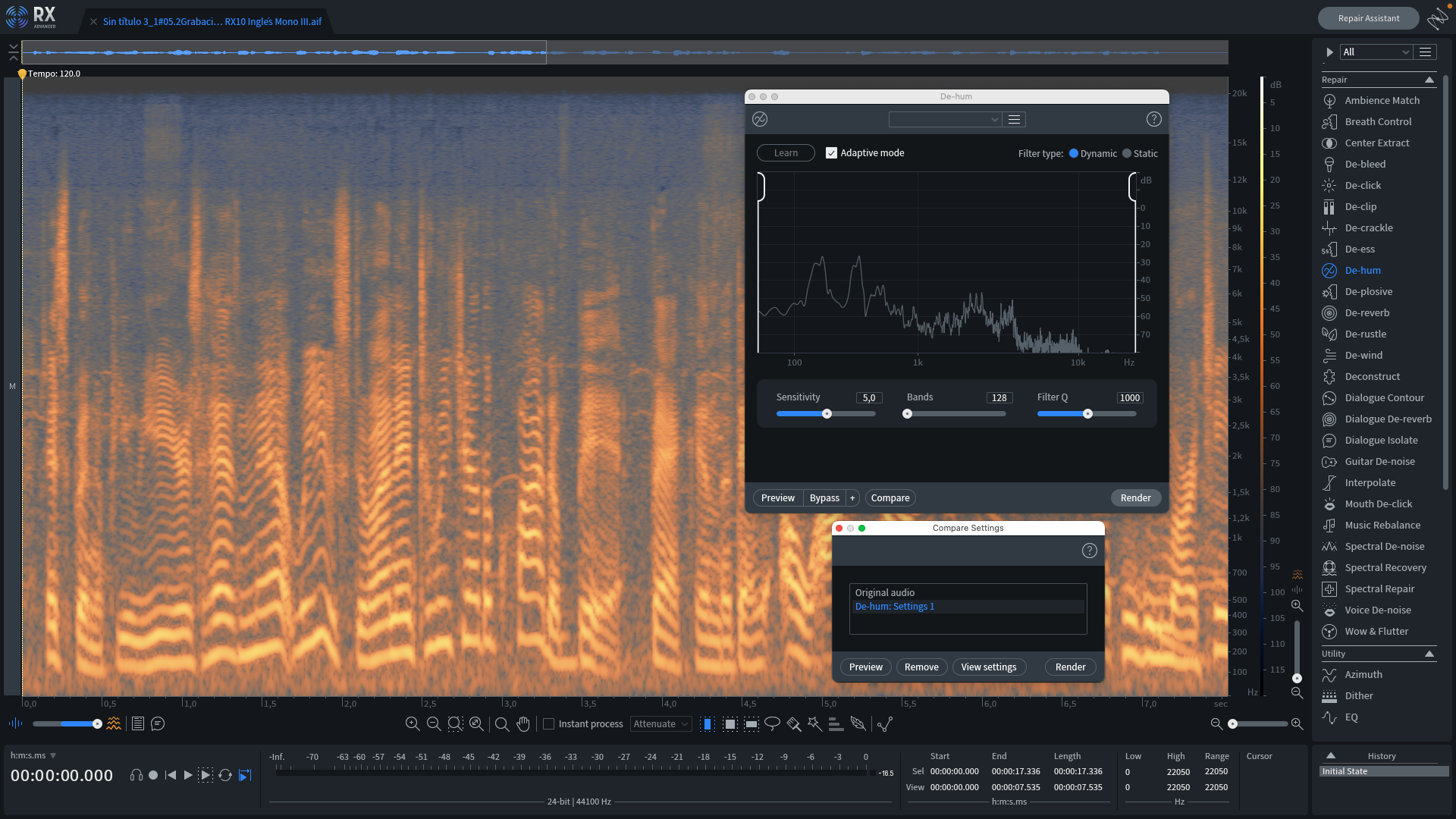Screen dimensions: 1456x819
Task: Open the Repair Assistant magic wand
Action: pyautogui.click(x=1437, y=18)
